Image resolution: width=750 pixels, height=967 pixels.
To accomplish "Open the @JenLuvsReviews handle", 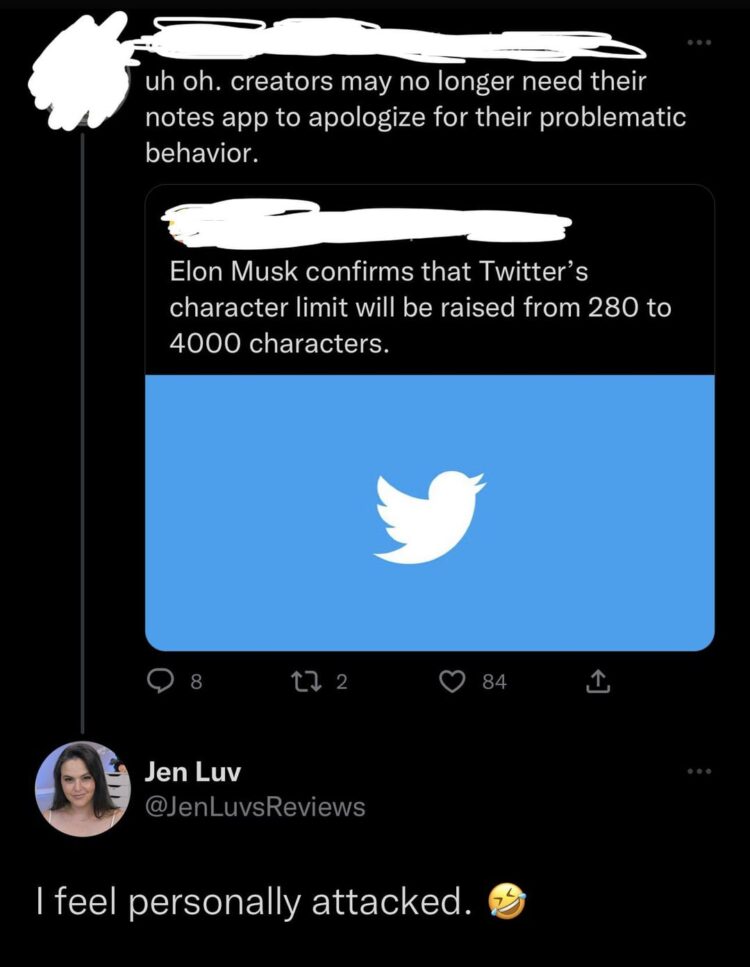I will [x=255, y=806].
